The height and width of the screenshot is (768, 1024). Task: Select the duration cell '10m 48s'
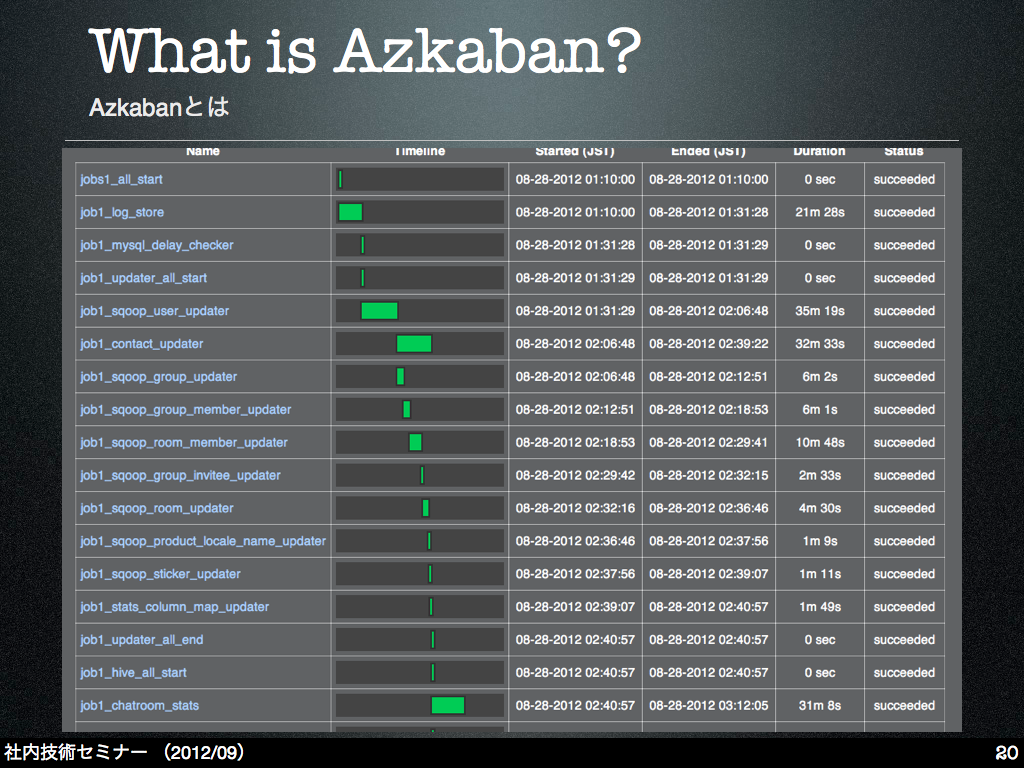[820, 442]
